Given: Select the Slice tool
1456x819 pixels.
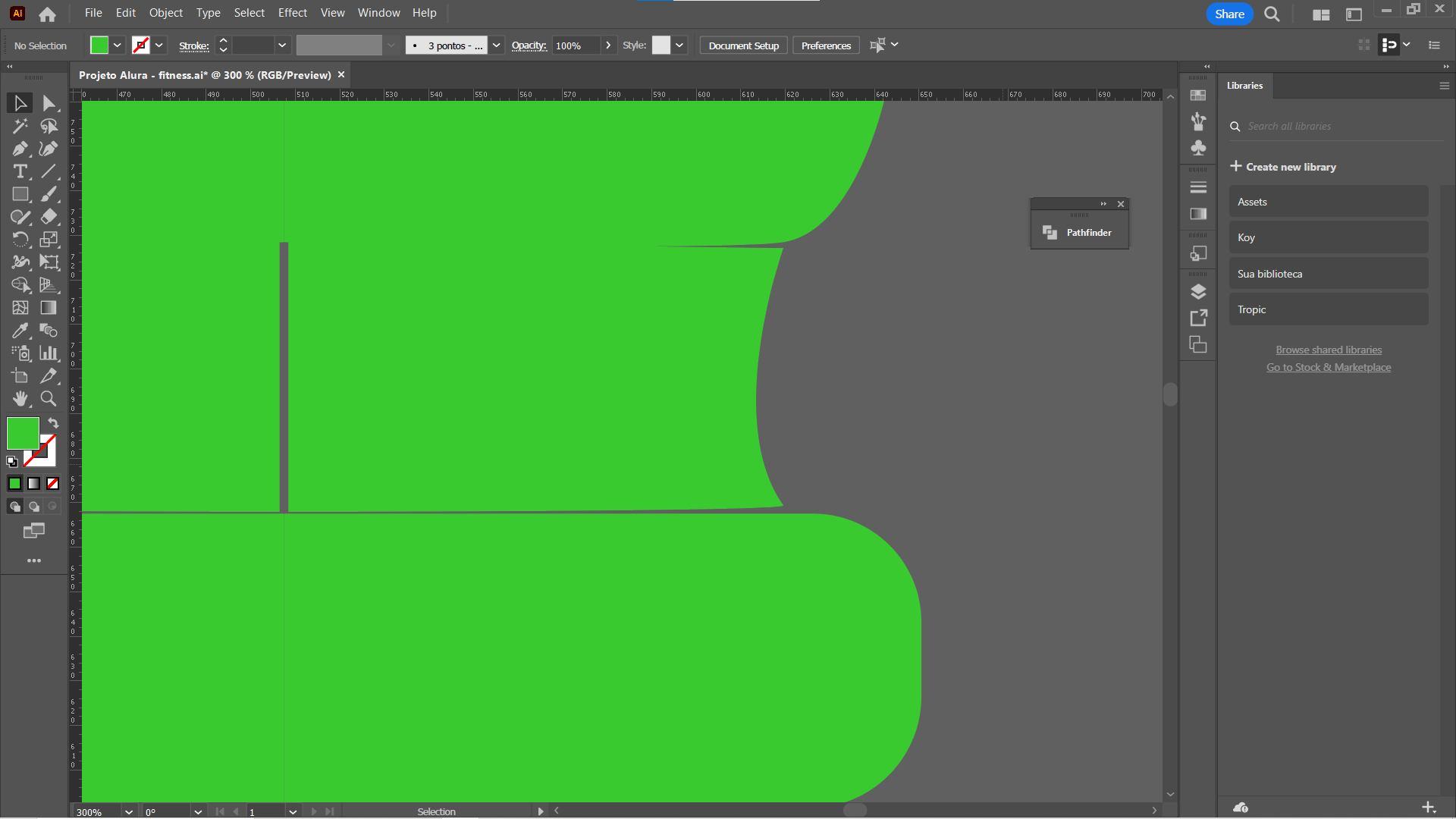Looking at the screenshot, I should tap(49, 376).
